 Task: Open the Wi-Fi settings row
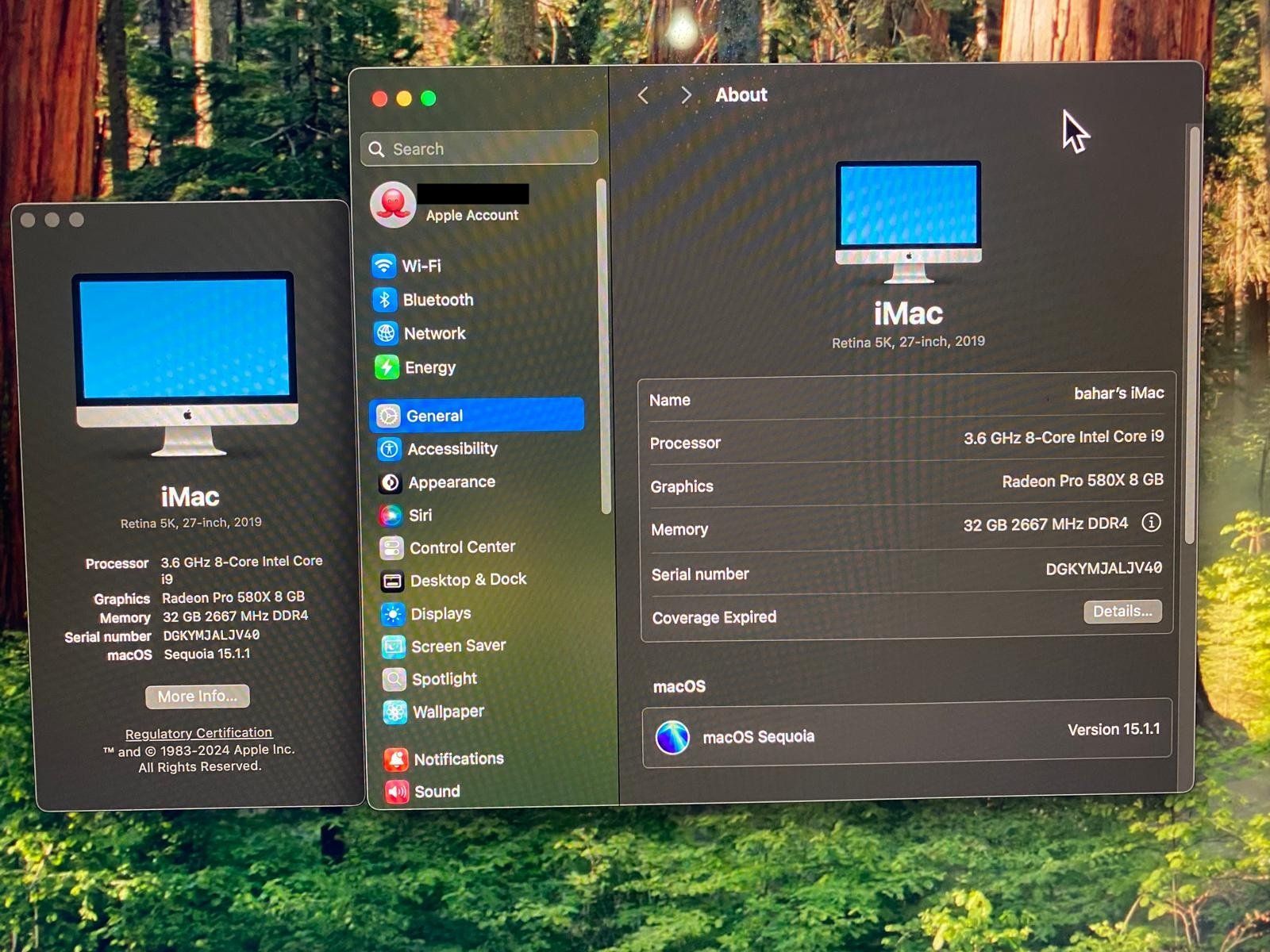(x=476, y=266)
